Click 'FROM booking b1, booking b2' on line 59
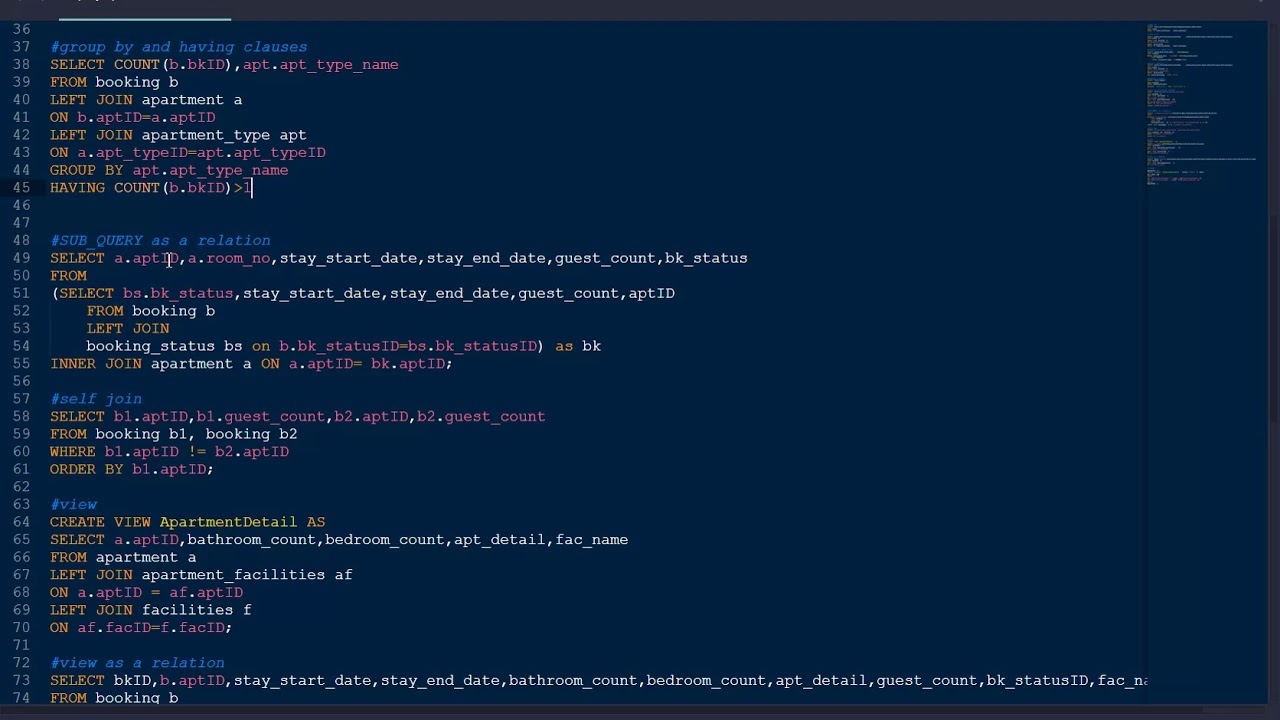The image size is (1280, 720). coord(174,434)
